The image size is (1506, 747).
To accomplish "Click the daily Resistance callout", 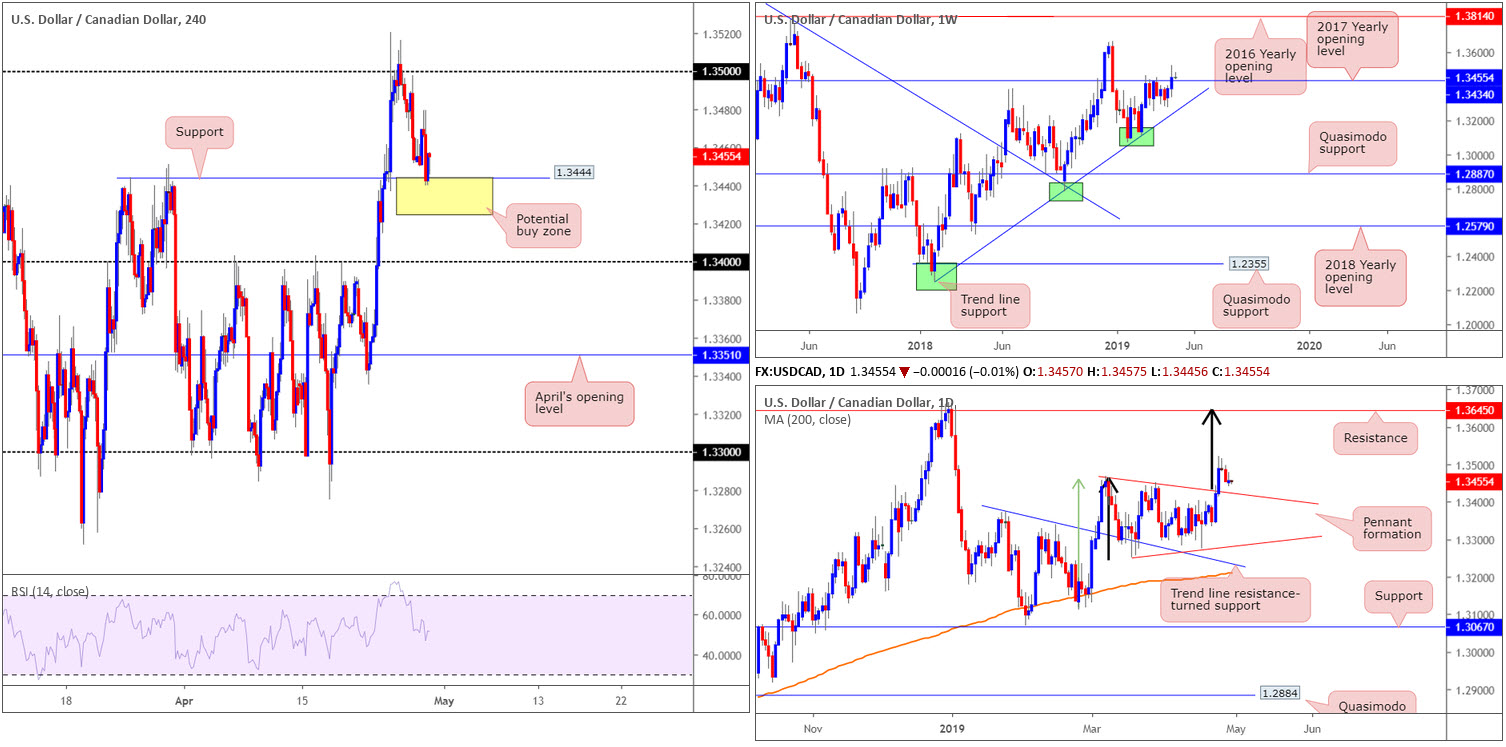I will (x=1376, y=438).
